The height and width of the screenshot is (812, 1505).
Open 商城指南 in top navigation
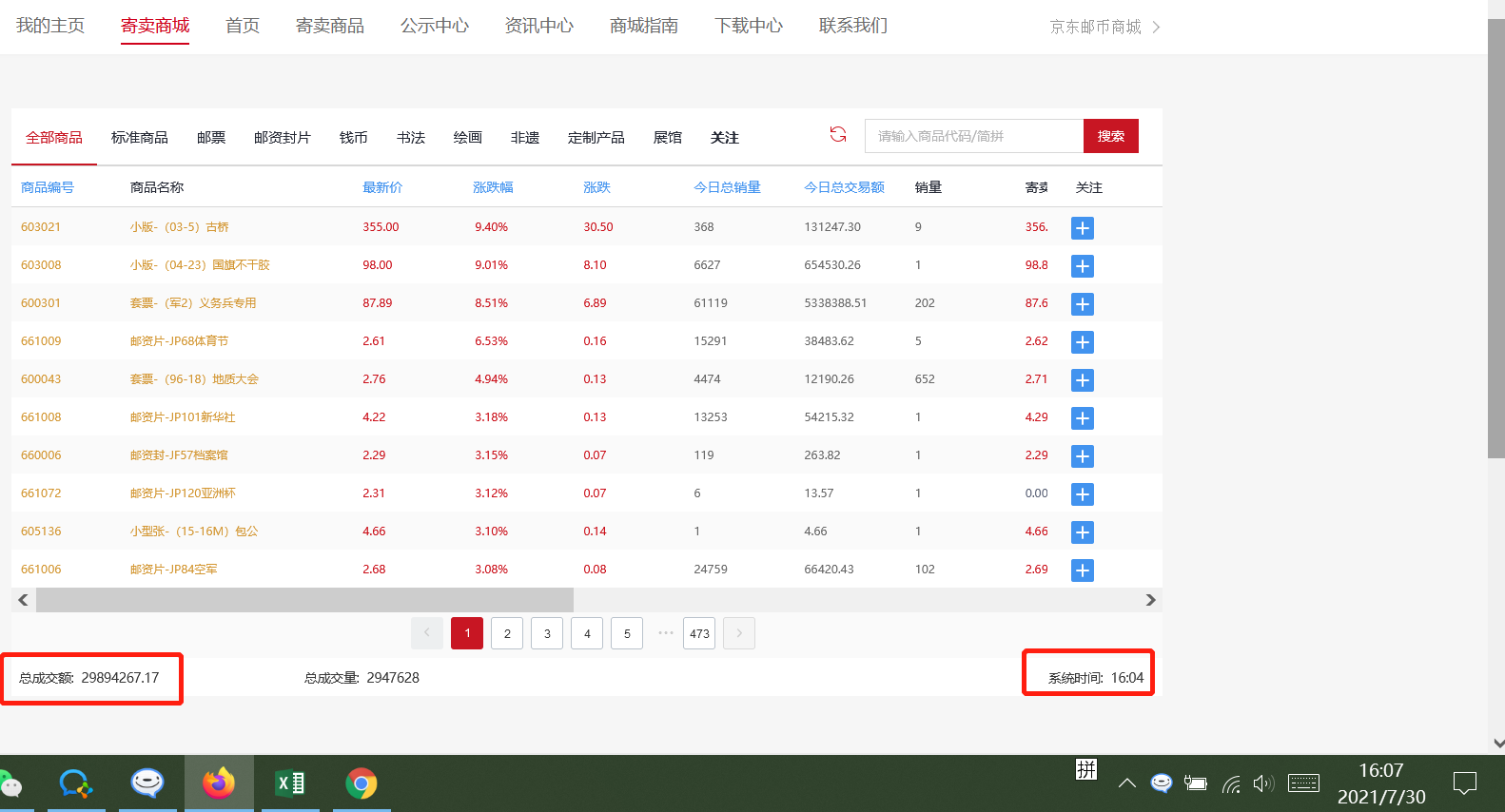[x=644, y=26]
